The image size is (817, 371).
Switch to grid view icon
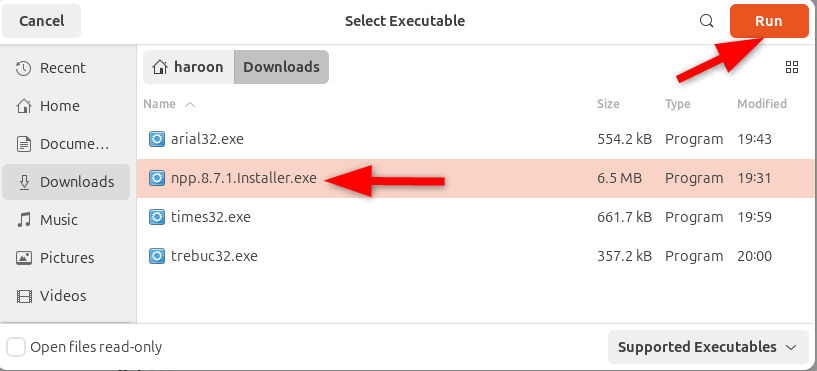791,67
